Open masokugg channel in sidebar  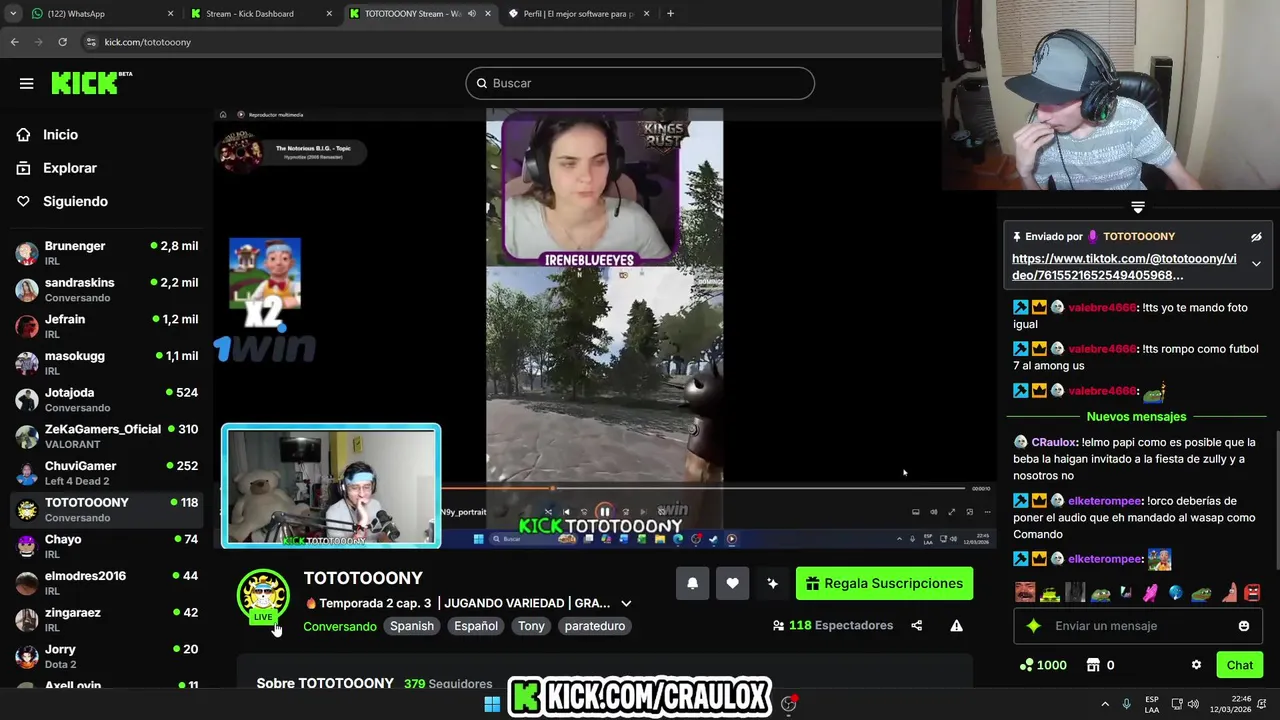[107, 363]
